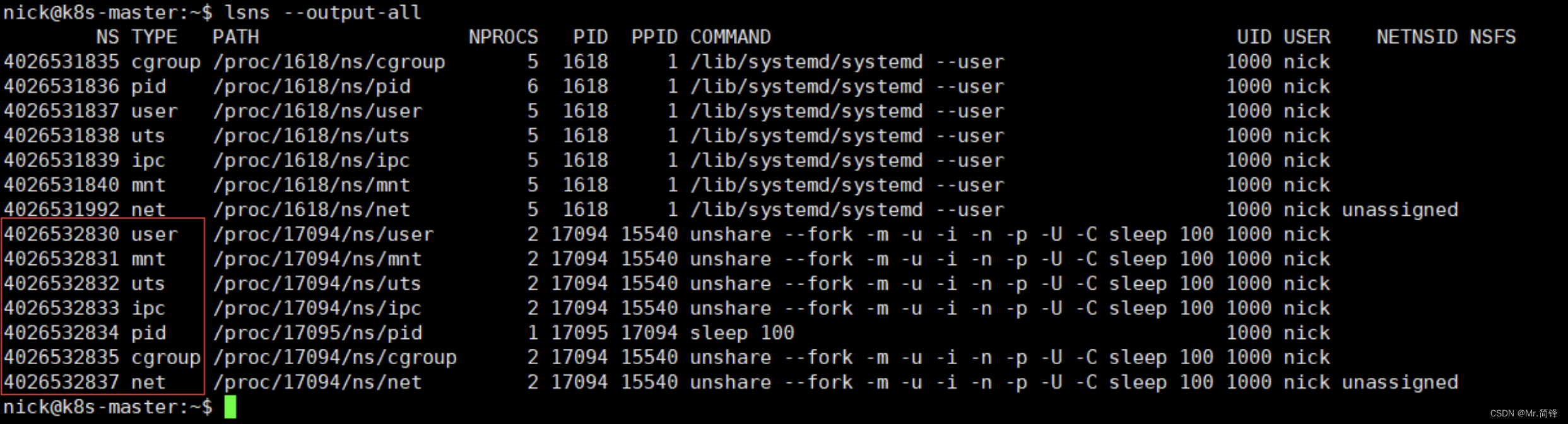Click path /proc/1618/ns/pid

point(312,86)
